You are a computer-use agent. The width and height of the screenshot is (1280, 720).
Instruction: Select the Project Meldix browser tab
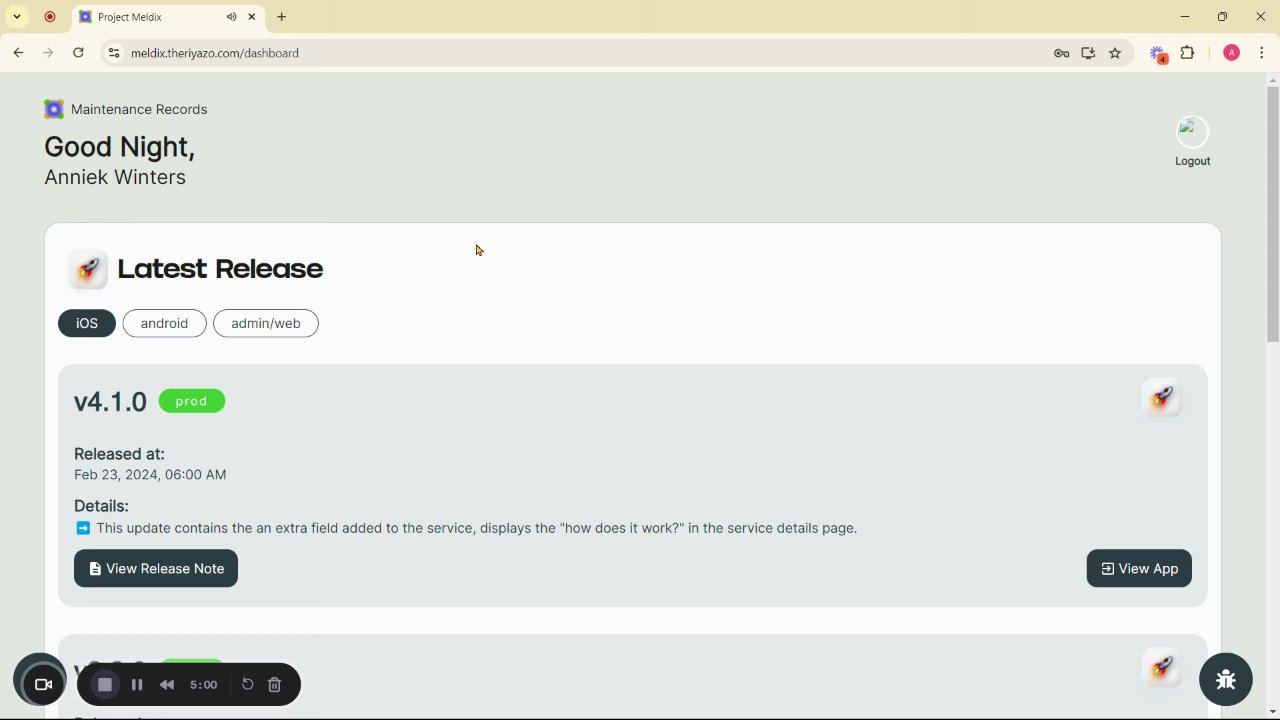(x=167, y=17)
